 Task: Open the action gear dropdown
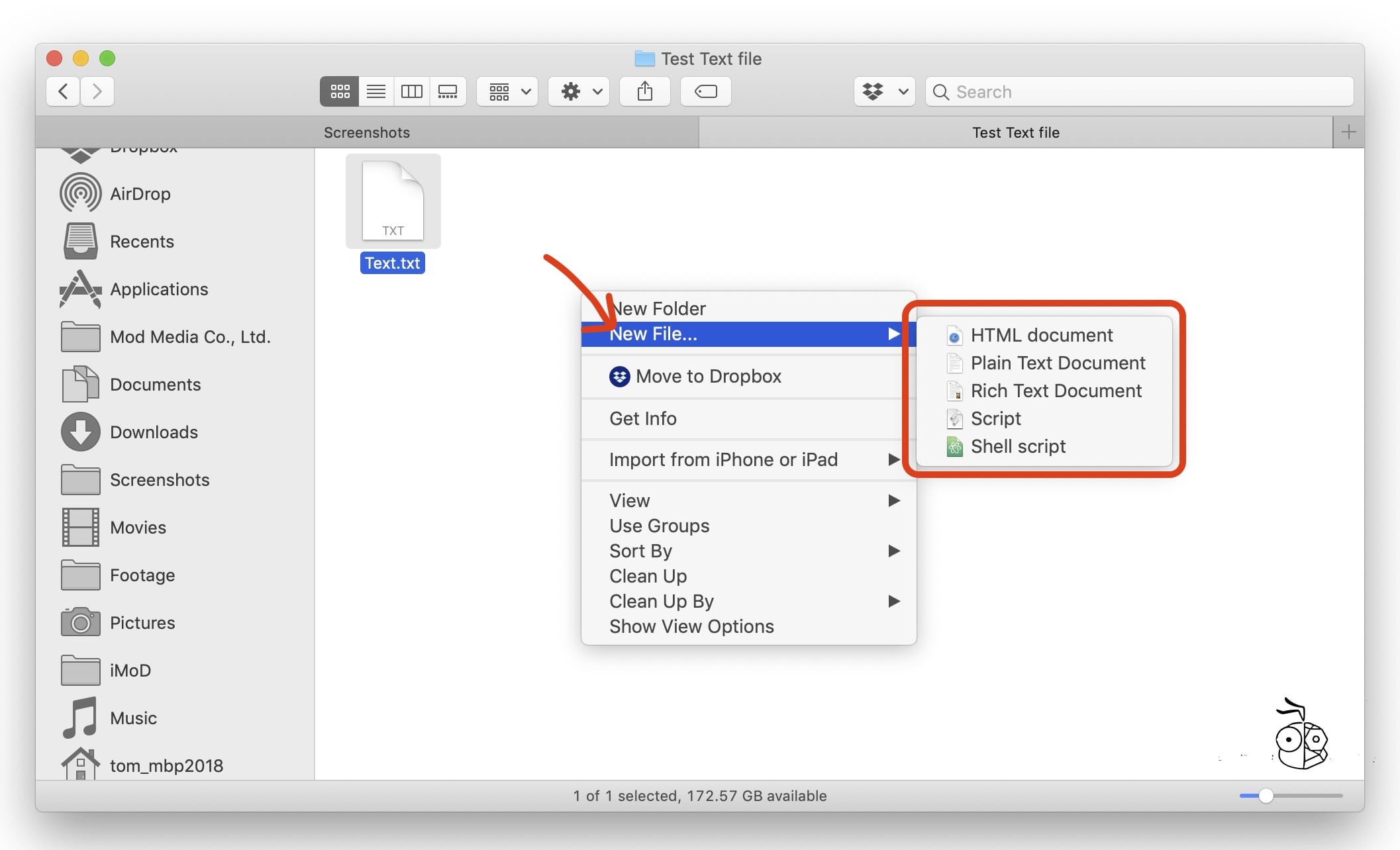[x=578, y=91]
